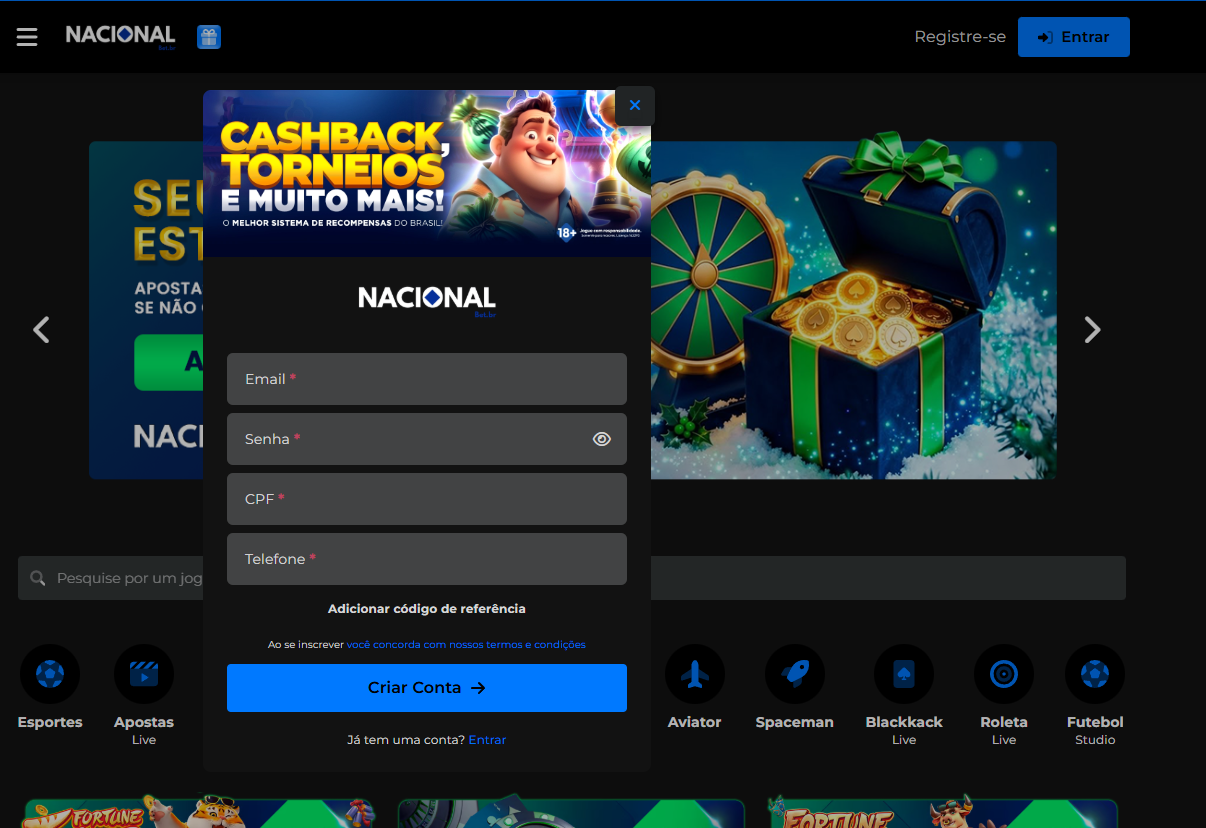This screenshot has width=1206, height=828.
Task: Open the hamburger menu
Action: (27, 37)
